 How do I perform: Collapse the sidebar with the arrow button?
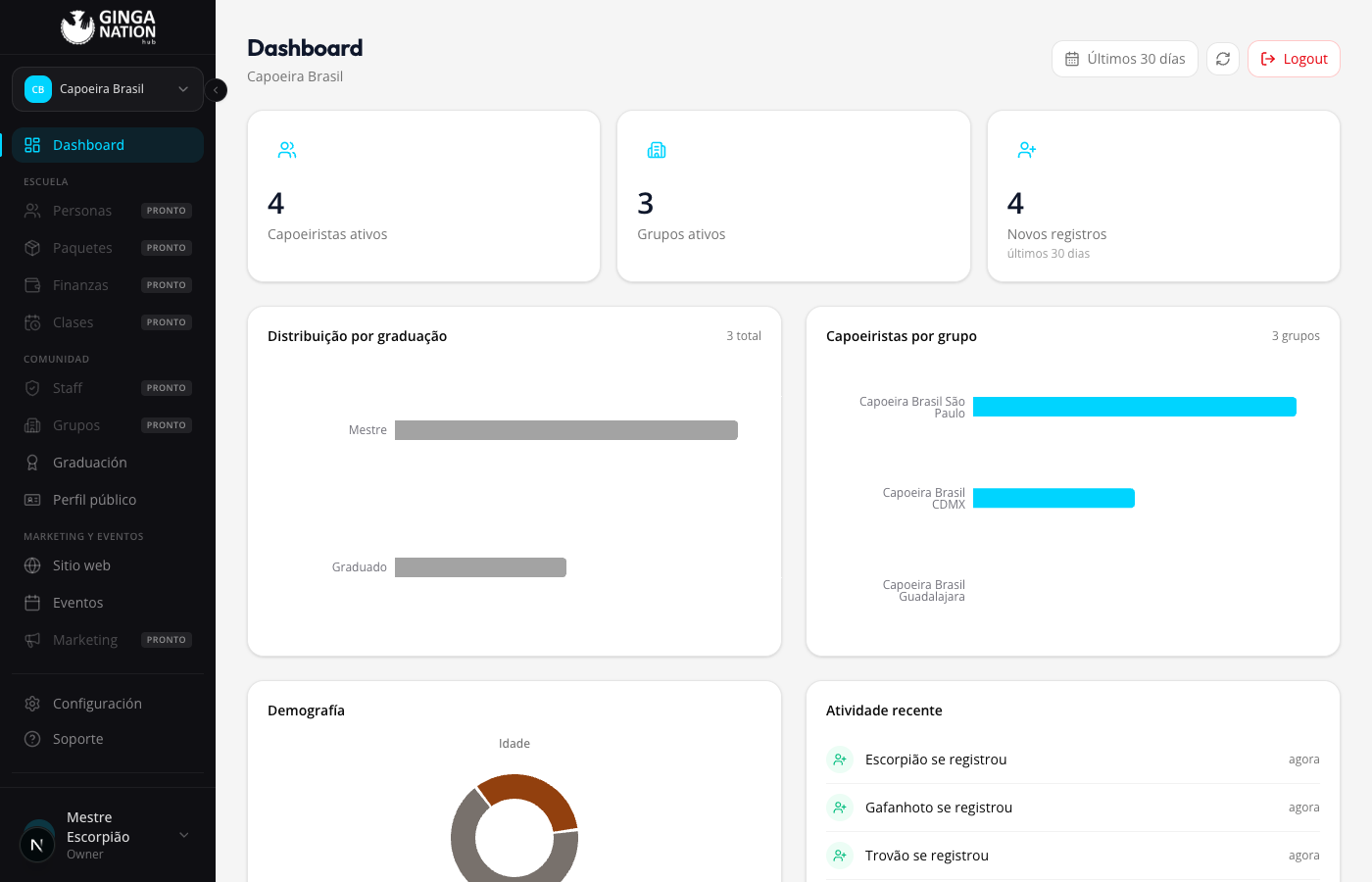(216, 90)
